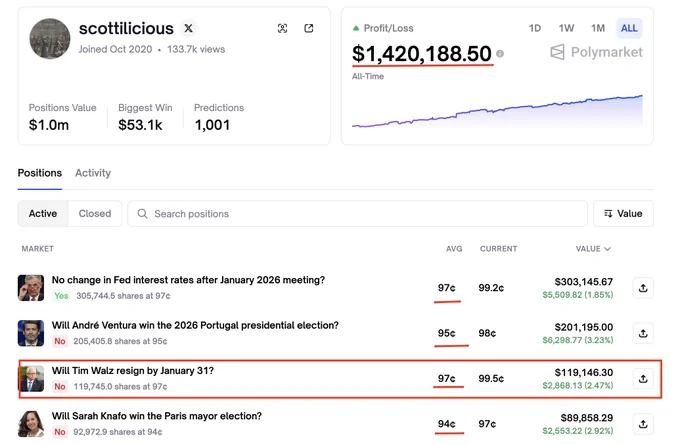Viewport: 680px width, 445px height.
Task: Open the external link icon in profile card
Action: tap(309, 28)
